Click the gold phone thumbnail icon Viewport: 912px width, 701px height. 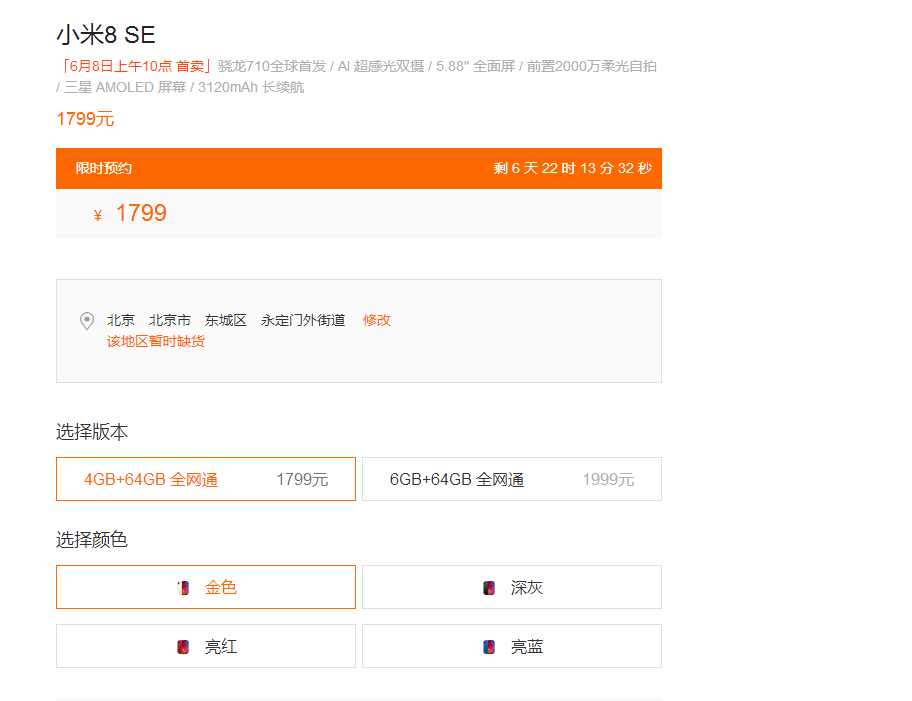click(x=183, y=588)
